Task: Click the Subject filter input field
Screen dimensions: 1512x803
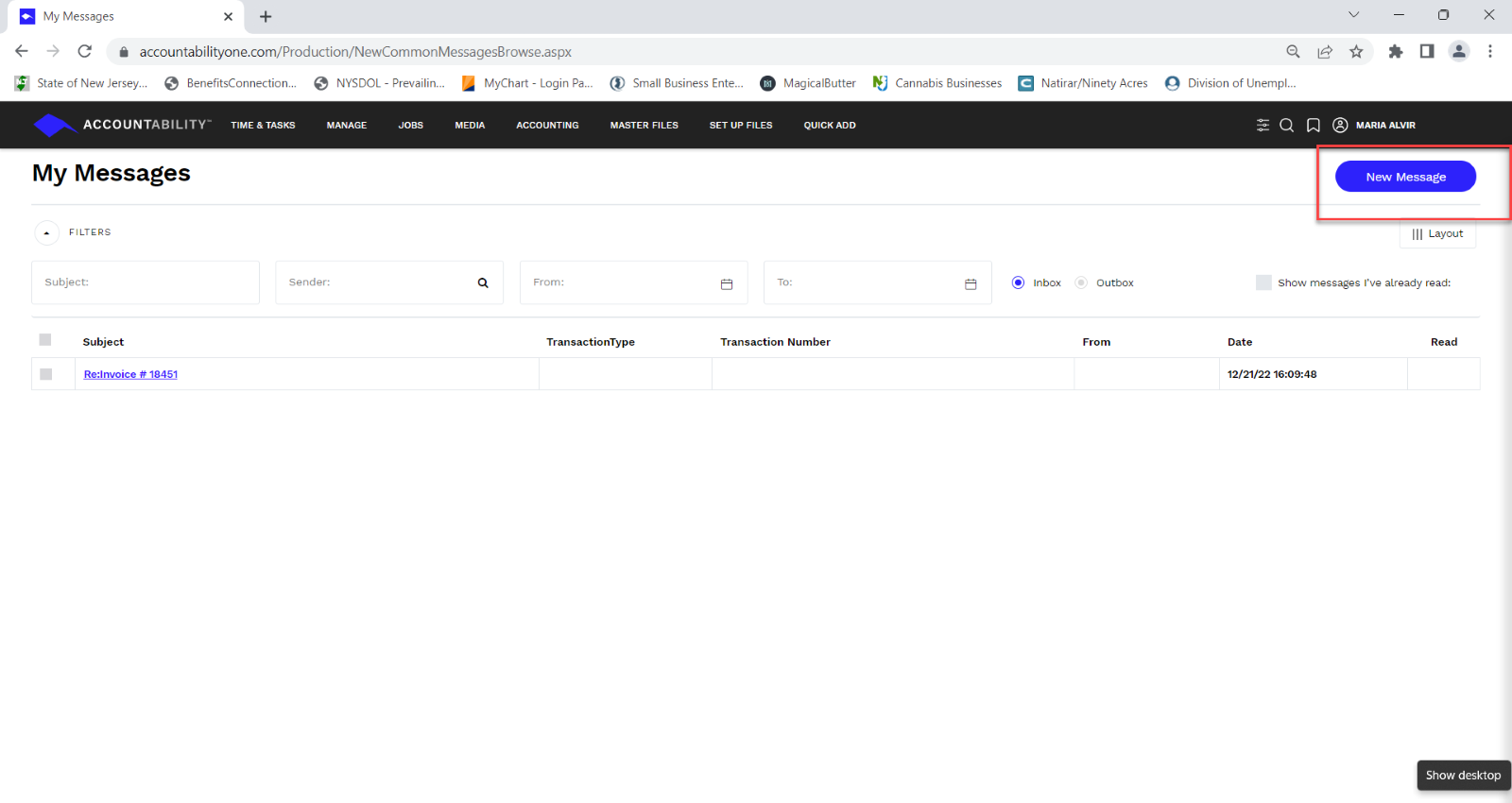Action: [146, 282]
